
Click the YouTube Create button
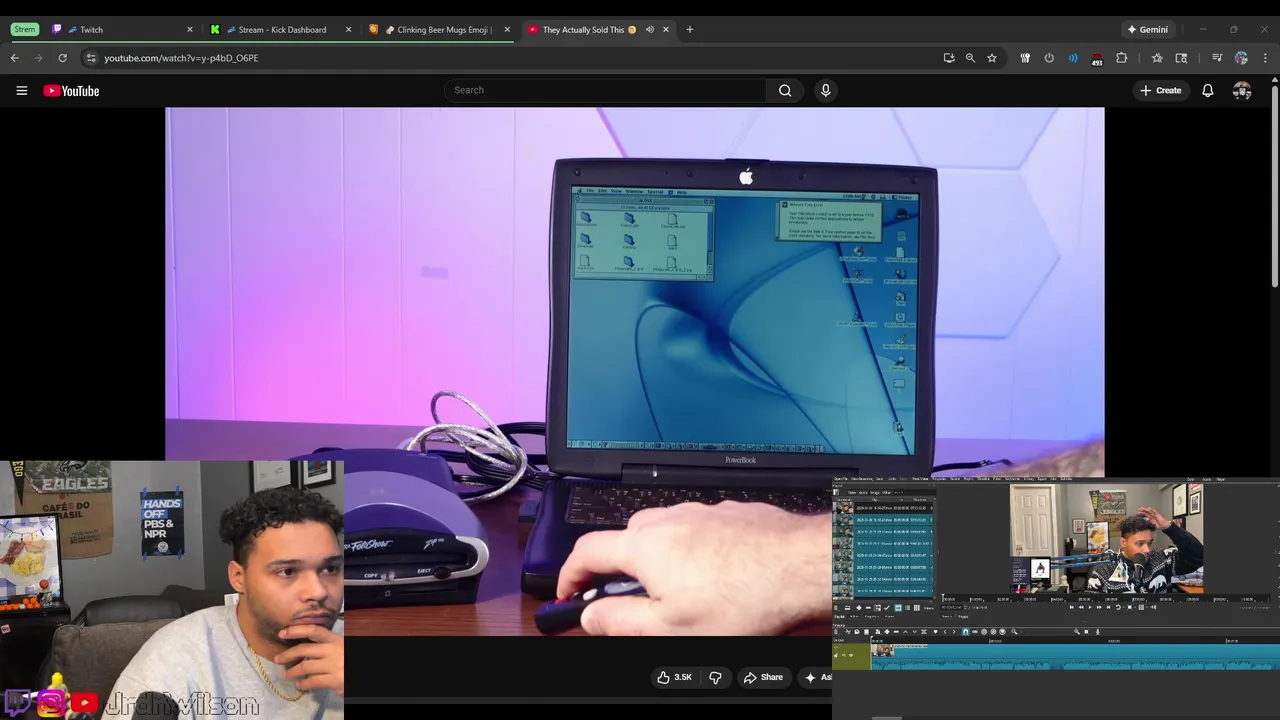click(1161, 90)
